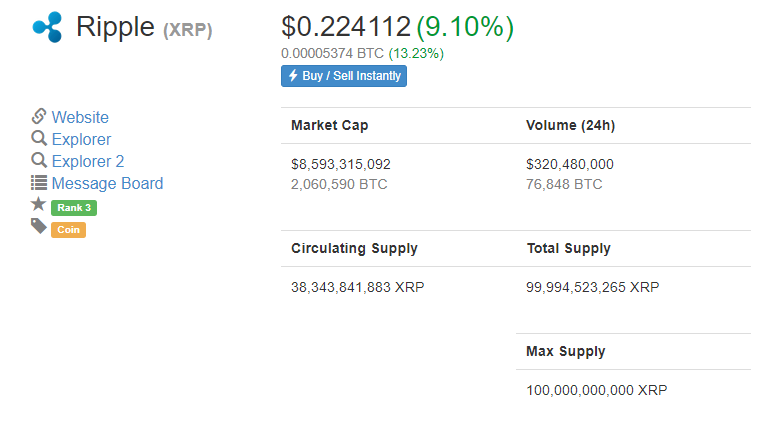Open the Explorer 2 link
Image resolution: width=771 pixels, height=423 pixels.
tap(88, 161)
